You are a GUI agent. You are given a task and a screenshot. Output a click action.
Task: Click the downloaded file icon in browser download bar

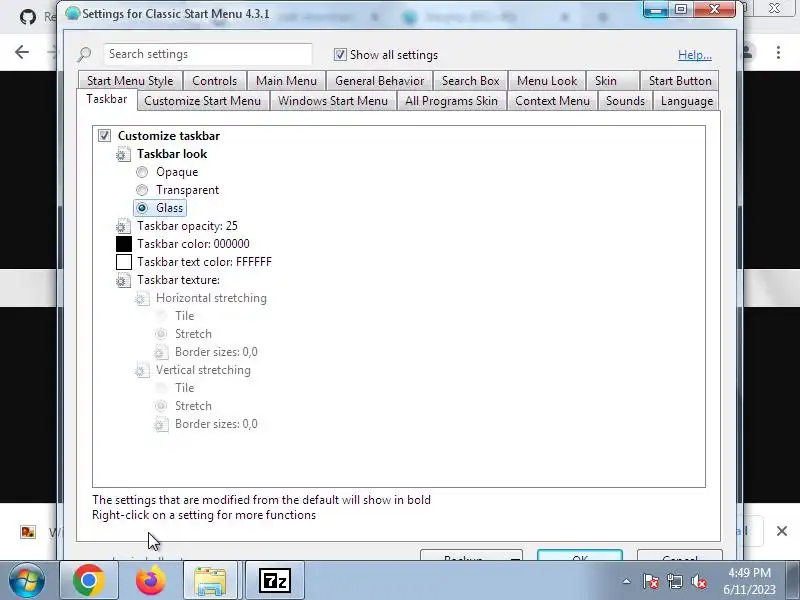pyautogui.click(x=28, y=532)
